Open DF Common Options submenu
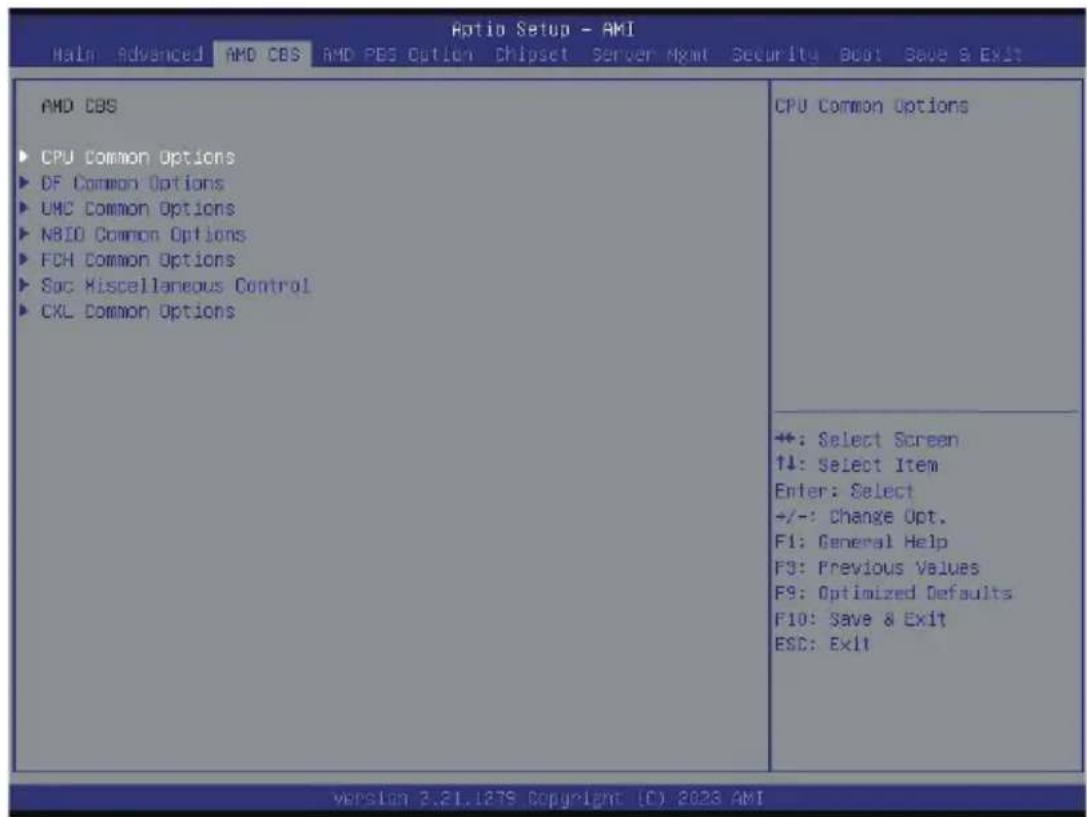1087x817 pixels. [132, 183]
